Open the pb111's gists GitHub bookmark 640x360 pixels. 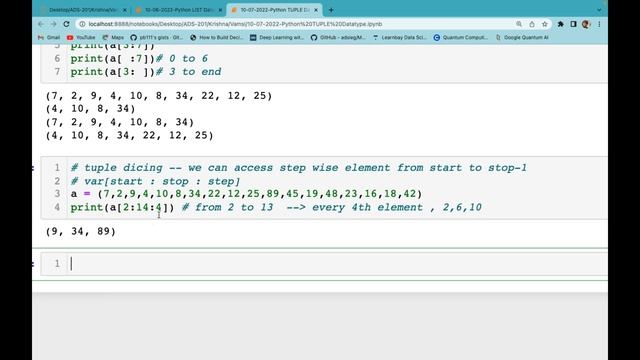coord(156,38)
